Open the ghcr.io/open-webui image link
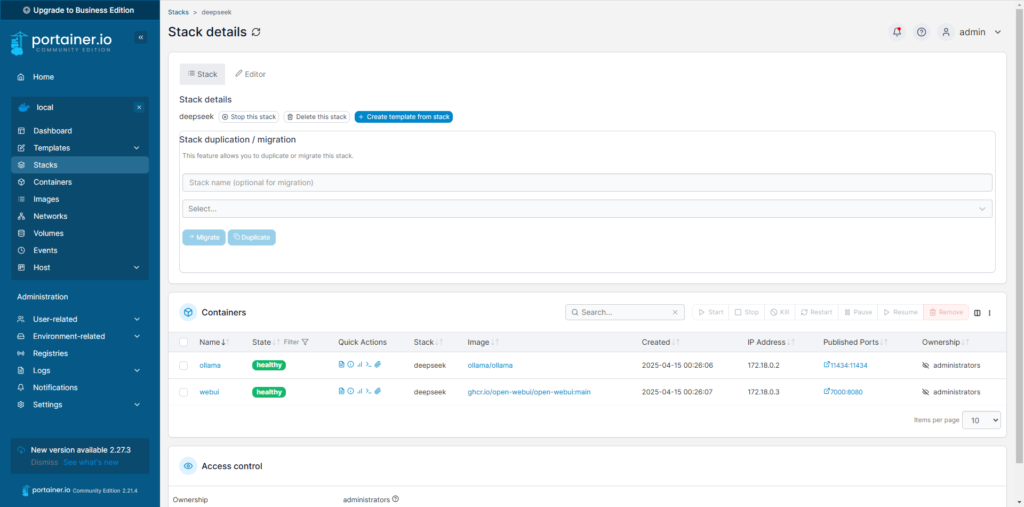The width and height of the screenshot is (1024, 507). tap(529, 392)
